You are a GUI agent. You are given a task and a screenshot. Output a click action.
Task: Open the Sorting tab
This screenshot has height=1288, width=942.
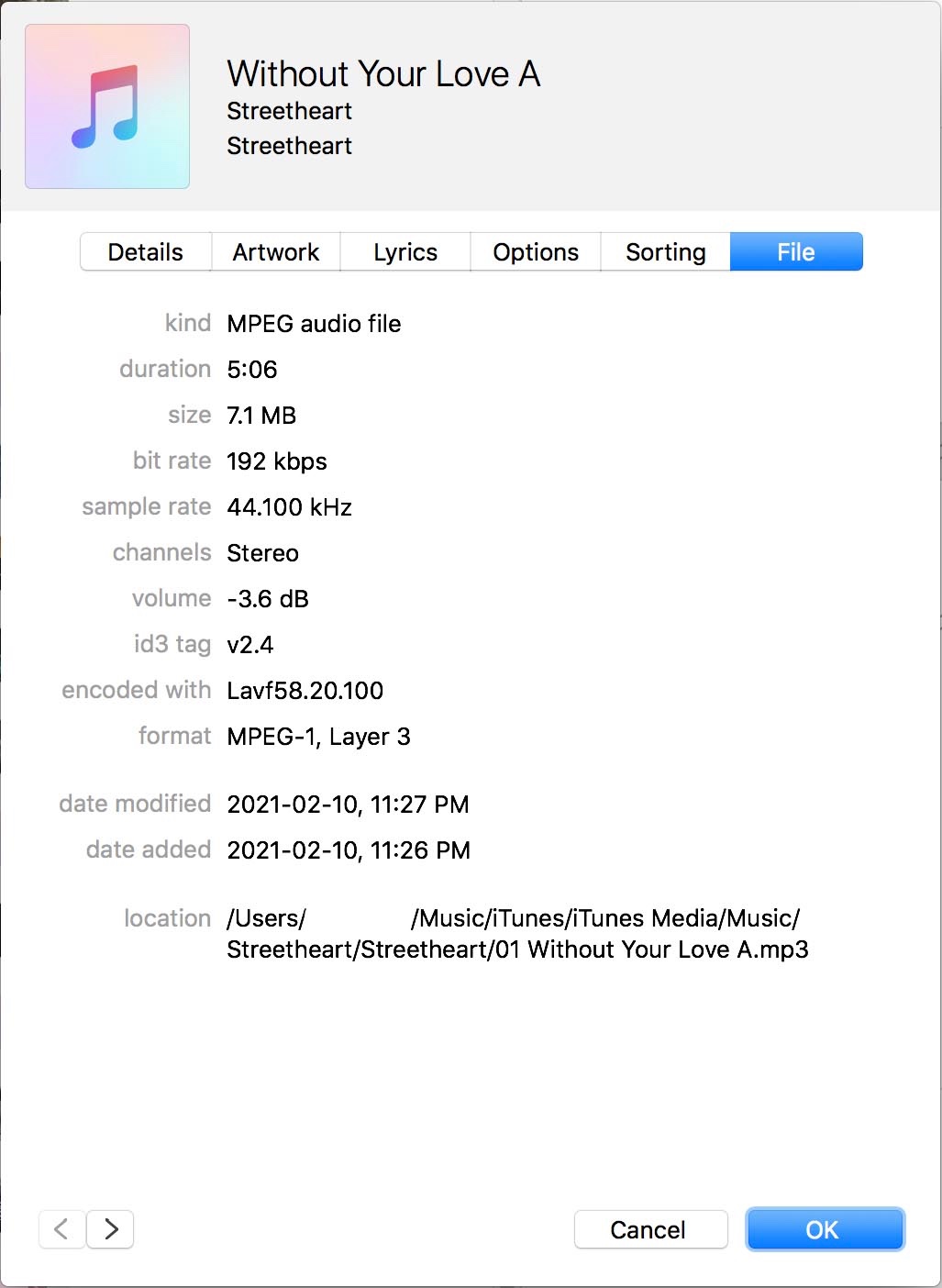pyautogui.click(x=666, y=252)
